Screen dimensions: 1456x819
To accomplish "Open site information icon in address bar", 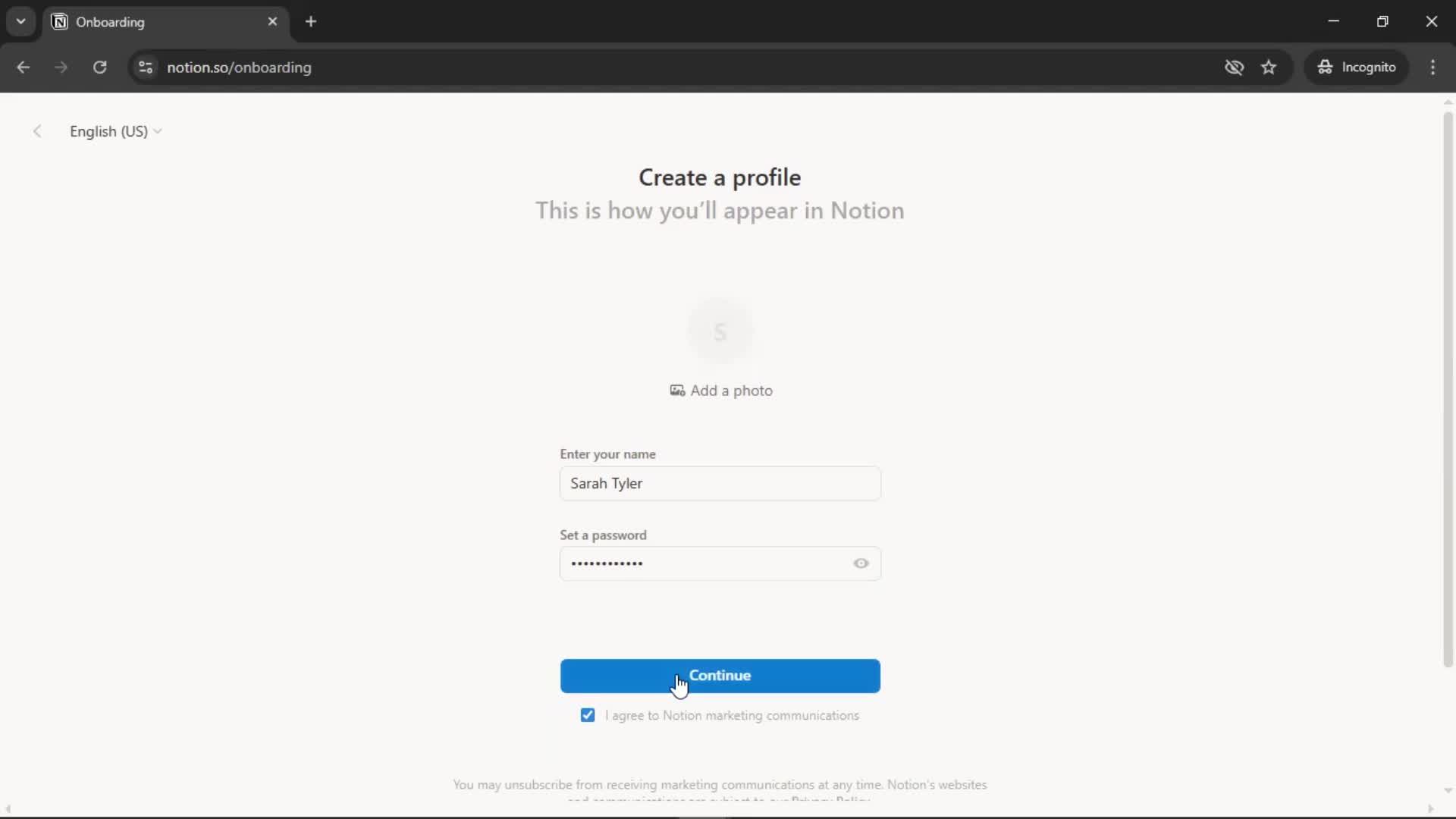I will [x=146, y=67].
